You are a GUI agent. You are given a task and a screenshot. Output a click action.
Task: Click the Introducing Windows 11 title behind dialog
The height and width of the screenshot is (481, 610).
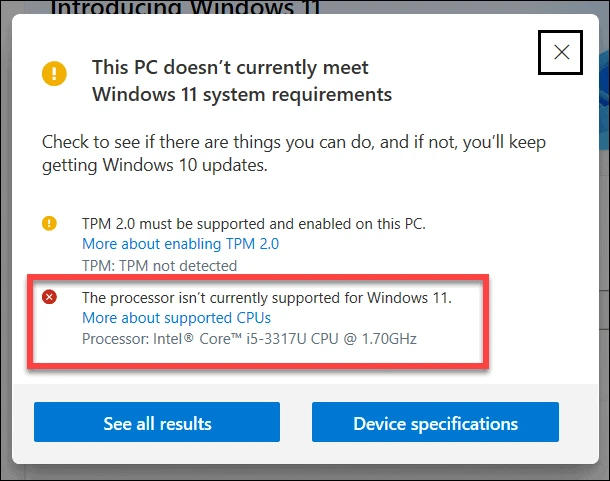pos(185,7)
